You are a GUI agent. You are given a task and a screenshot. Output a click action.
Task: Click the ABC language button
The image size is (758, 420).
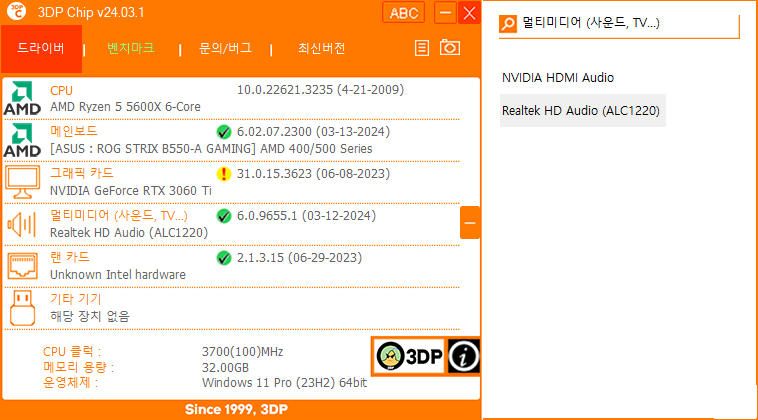(x=403, y=13)
